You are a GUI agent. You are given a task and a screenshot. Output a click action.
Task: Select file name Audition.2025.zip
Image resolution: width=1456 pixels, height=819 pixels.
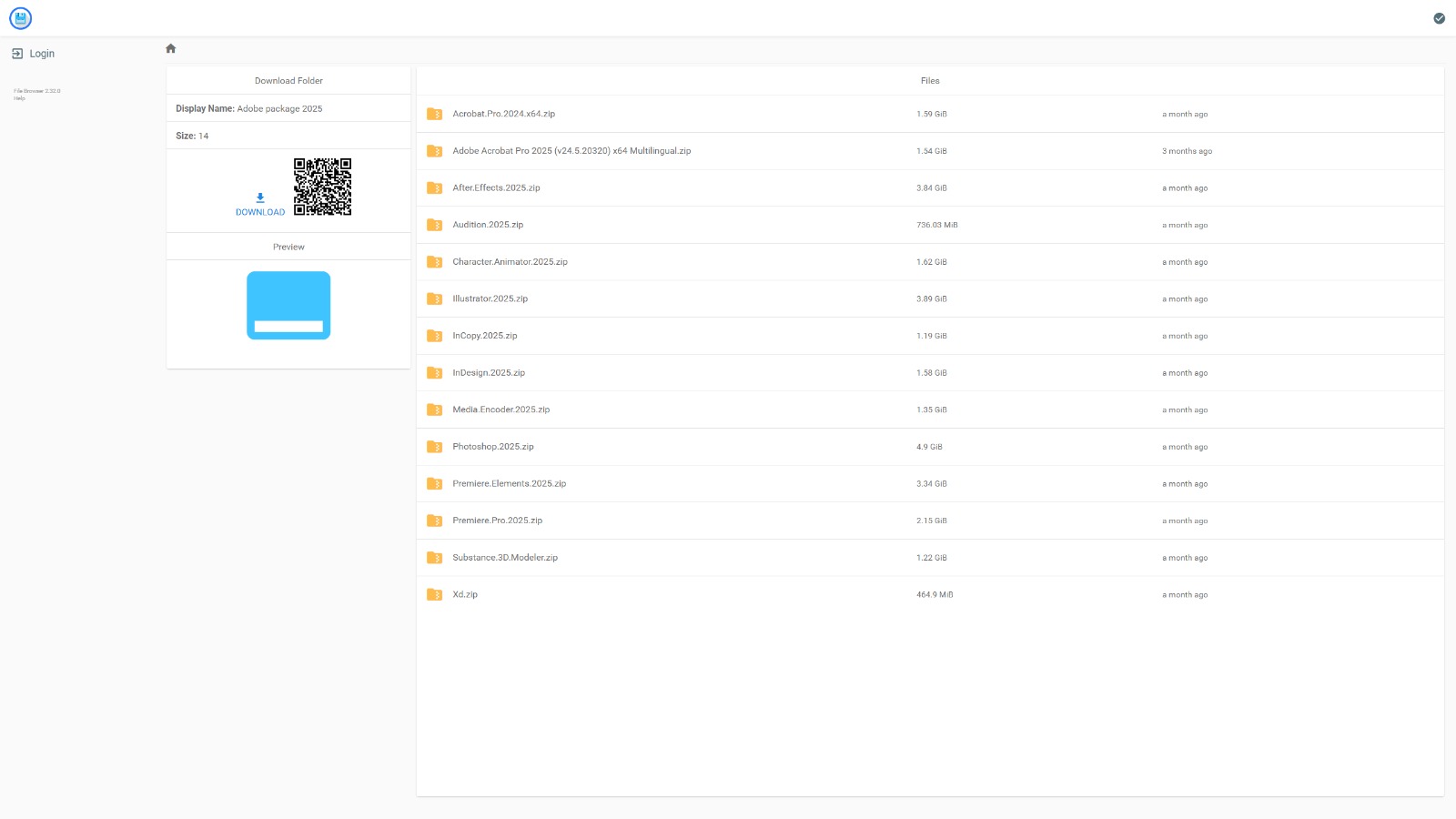(x=488, y=225)
